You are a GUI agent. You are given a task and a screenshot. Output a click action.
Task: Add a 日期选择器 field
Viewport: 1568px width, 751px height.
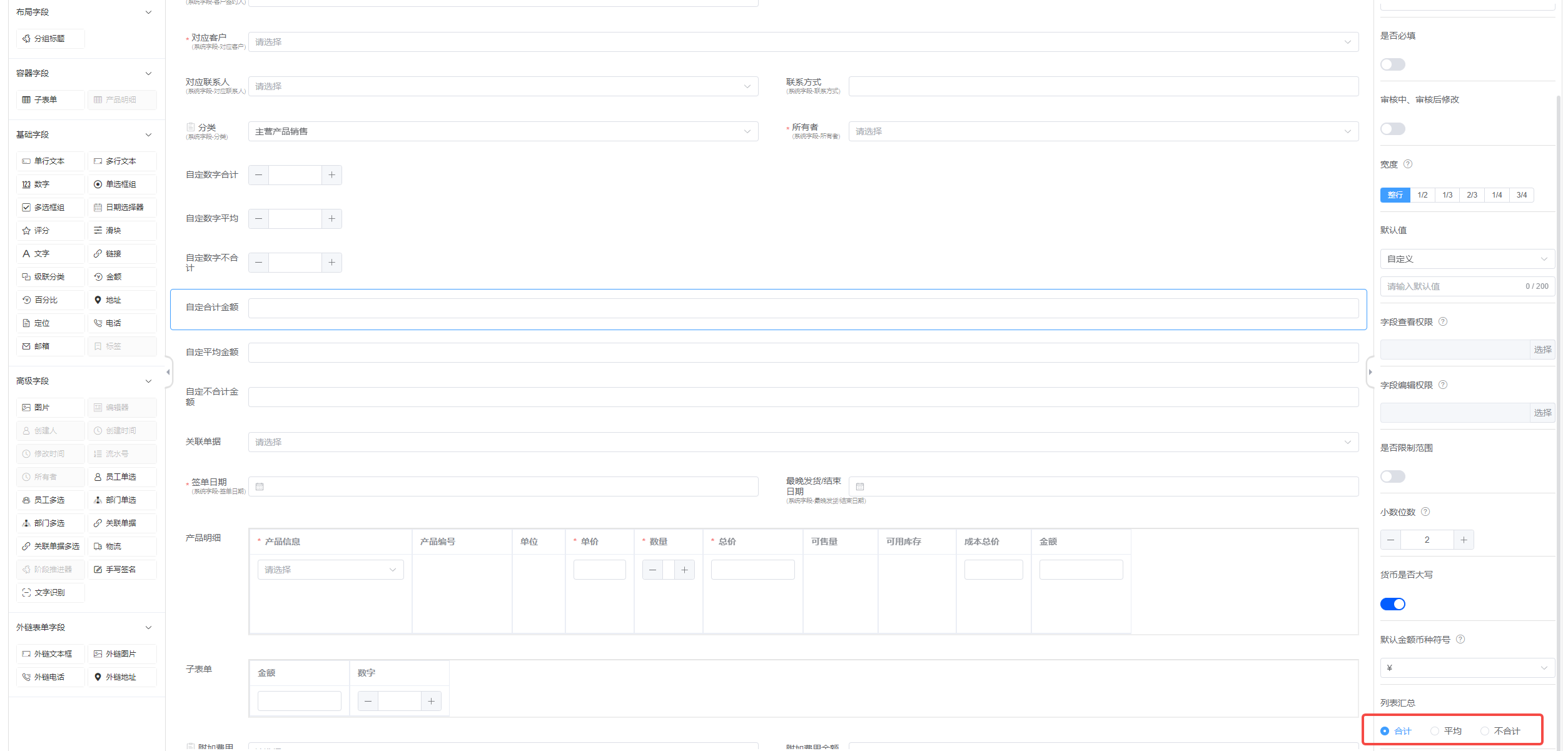[122, 208]
